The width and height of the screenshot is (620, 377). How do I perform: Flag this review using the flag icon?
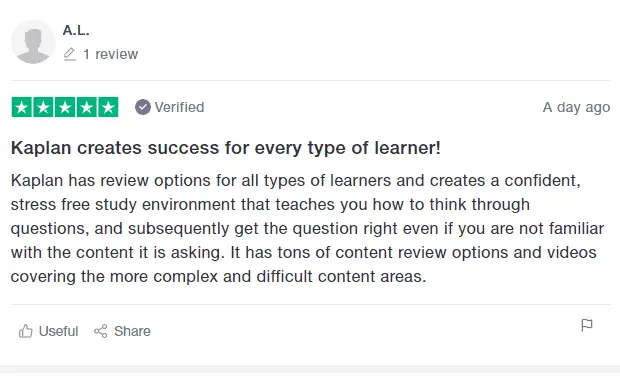(x=587, y=325)
